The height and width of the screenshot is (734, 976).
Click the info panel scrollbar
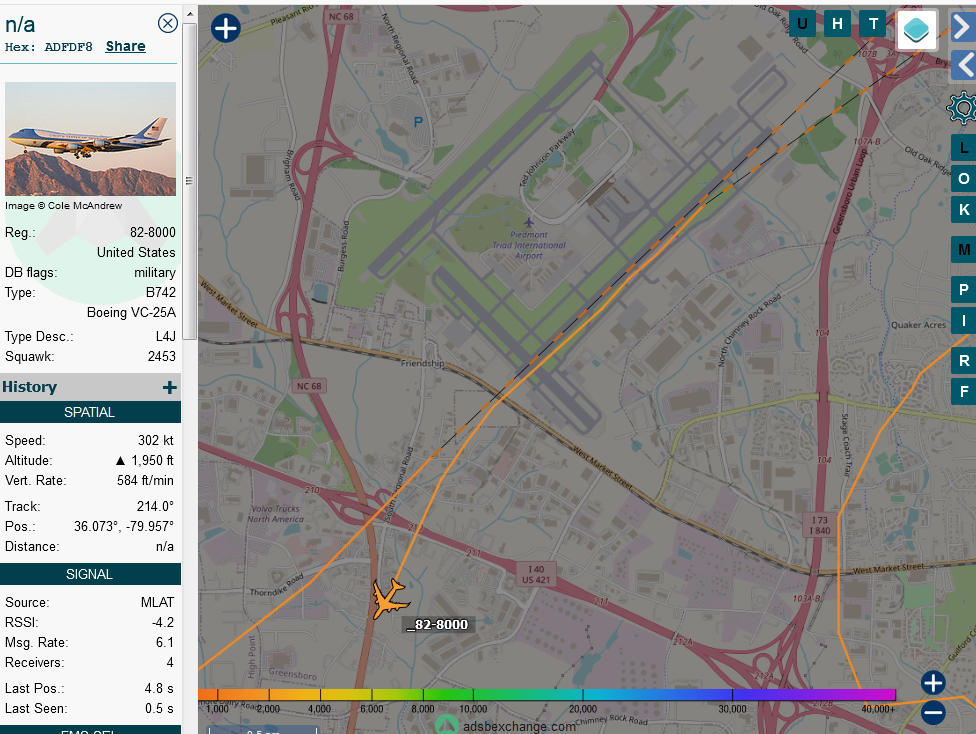tap(190, 181)
